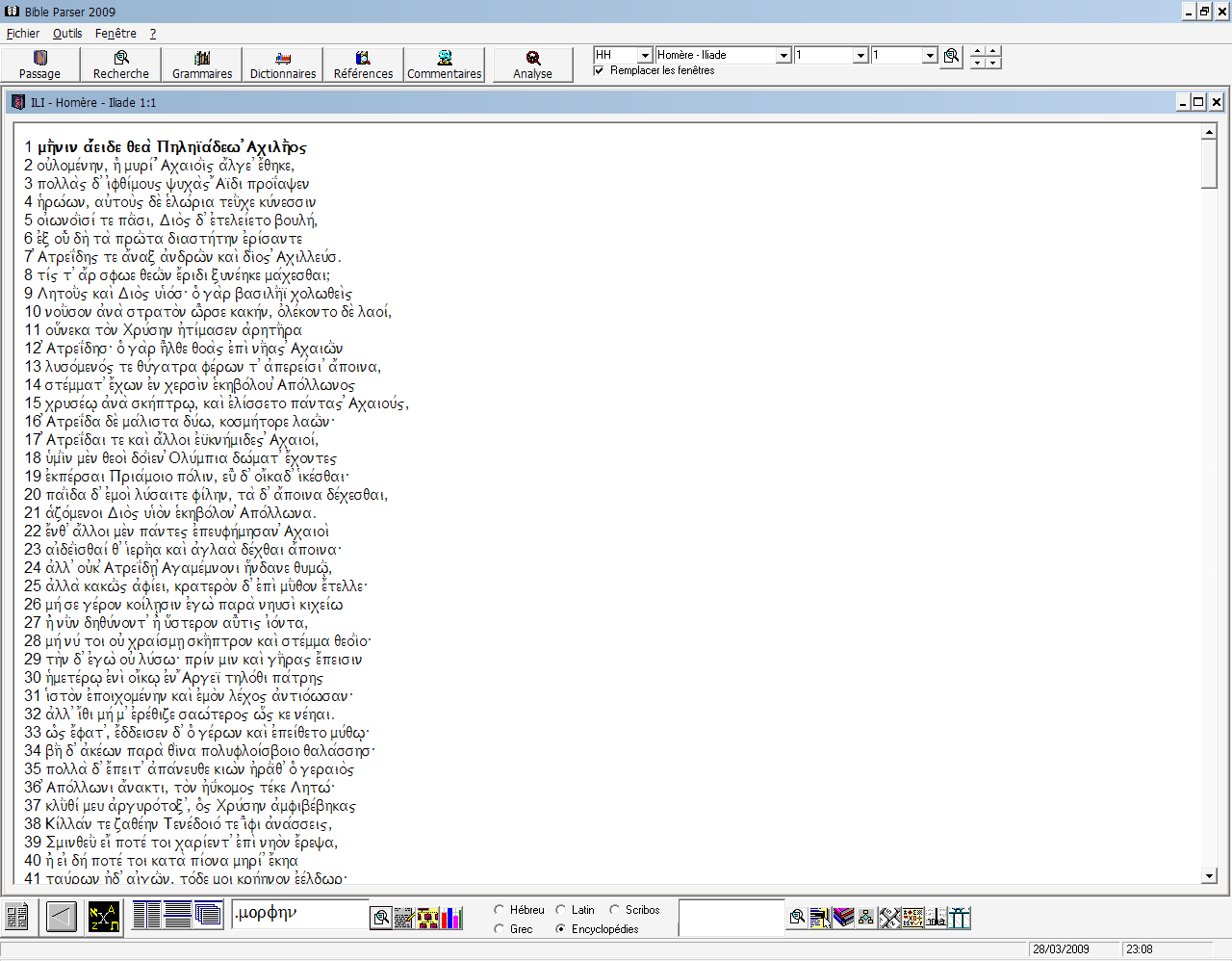Screen dimensions: 1232x961
Task: Click the yellow list with cursor icon
Action: [820, 918]
